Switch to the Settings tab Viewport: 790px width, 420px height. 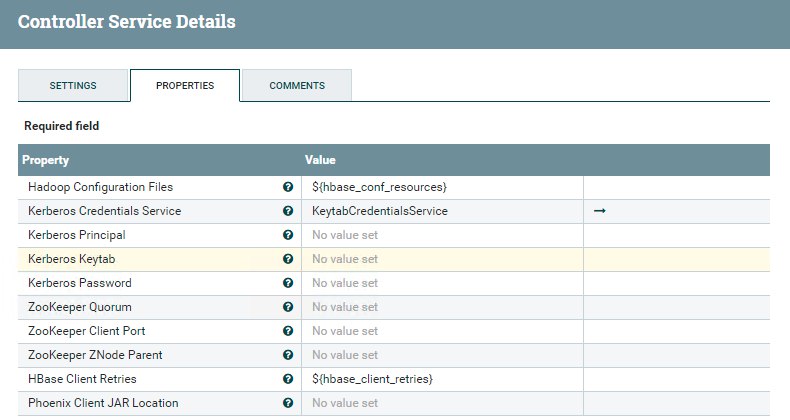coord(73,86)
